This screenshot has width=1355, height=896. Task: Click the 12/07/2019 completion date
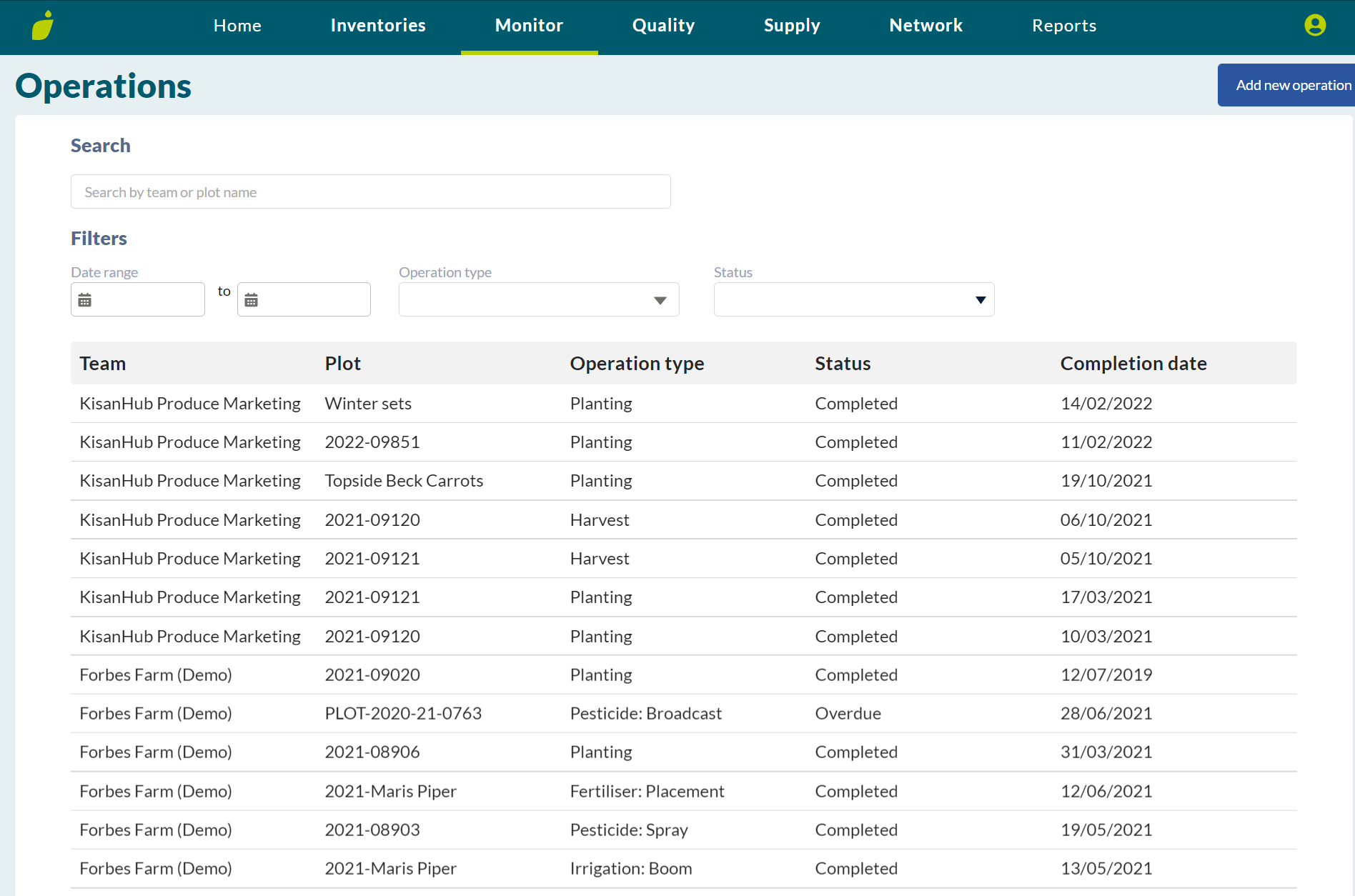click(1106, 675)
